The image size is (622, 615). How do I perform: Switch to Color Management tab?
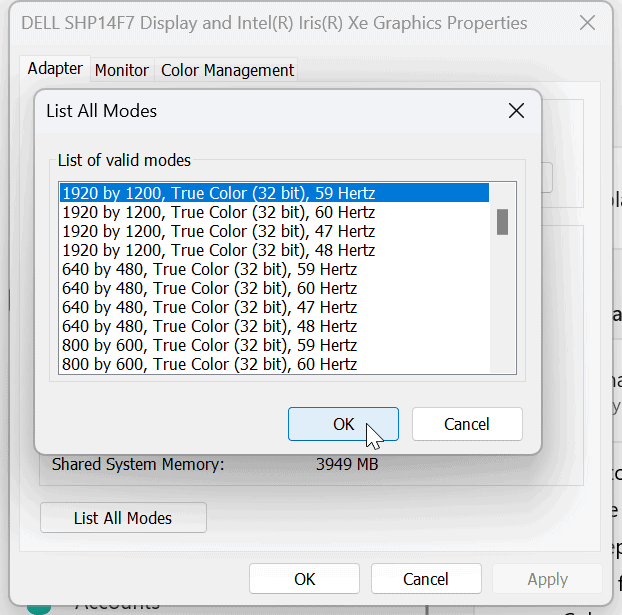tap(227, 70)
